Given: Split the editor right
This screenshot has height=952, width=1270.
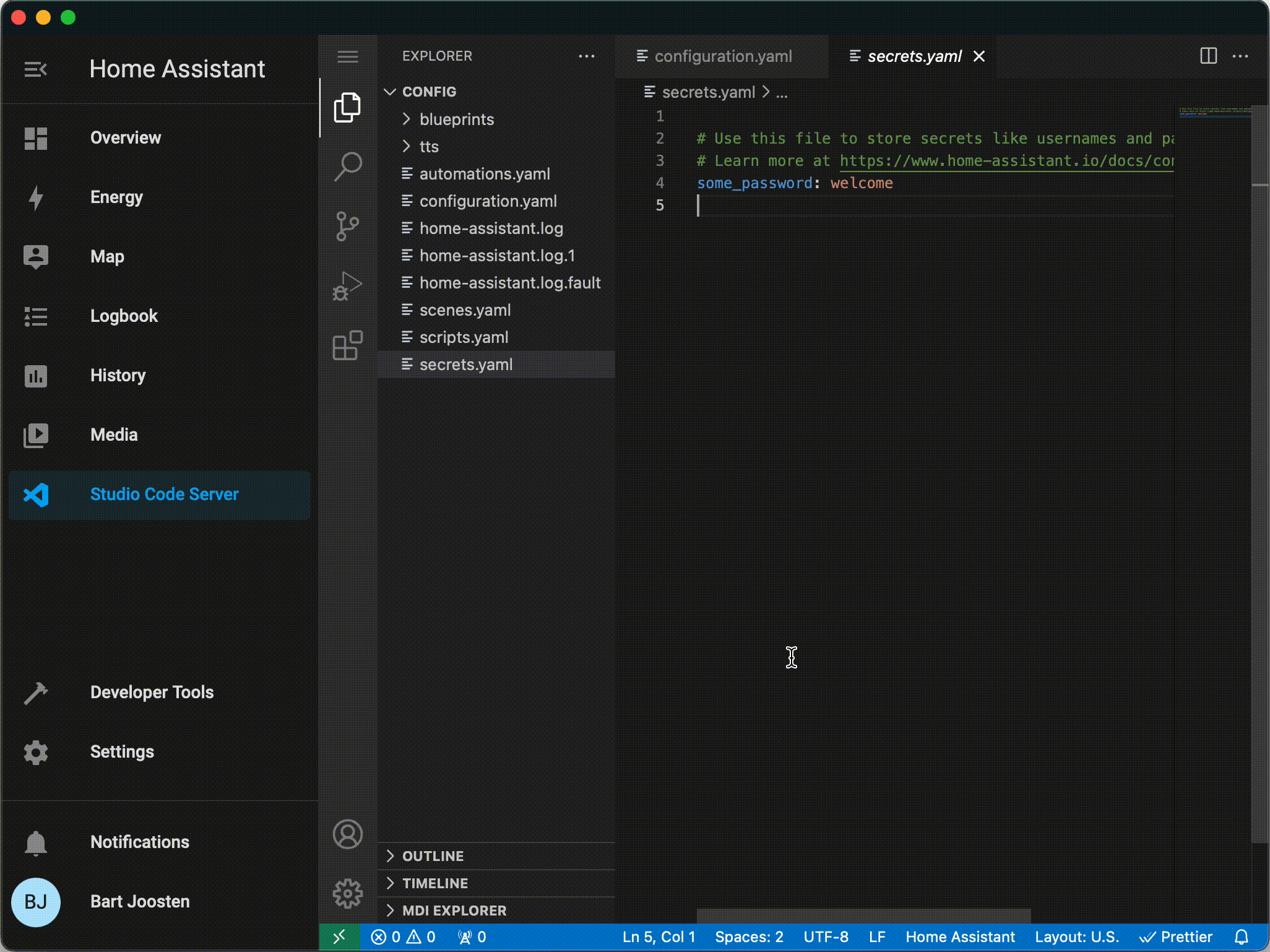Looking at the screenshot, I should point(1208,56).
